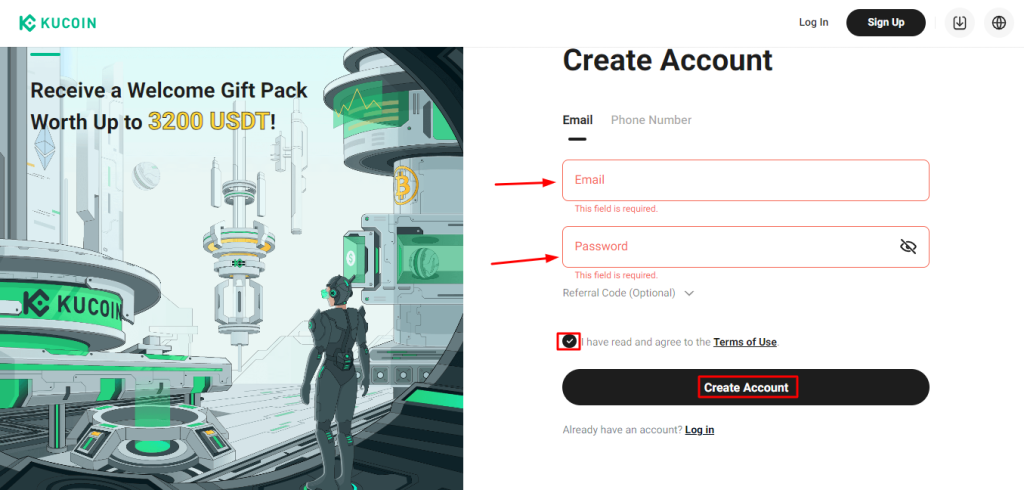The image size is (1024, 490).
Task: Click the KuCoin logo in header
Action: [57, 23]
